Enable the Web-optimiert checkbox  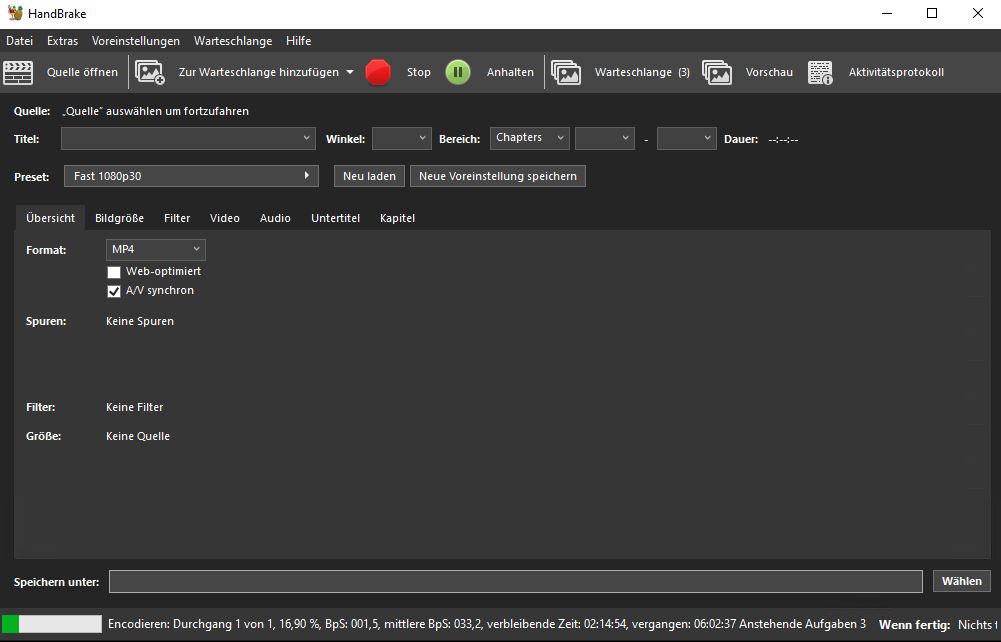pyautogui.click(x=114, y=272)
